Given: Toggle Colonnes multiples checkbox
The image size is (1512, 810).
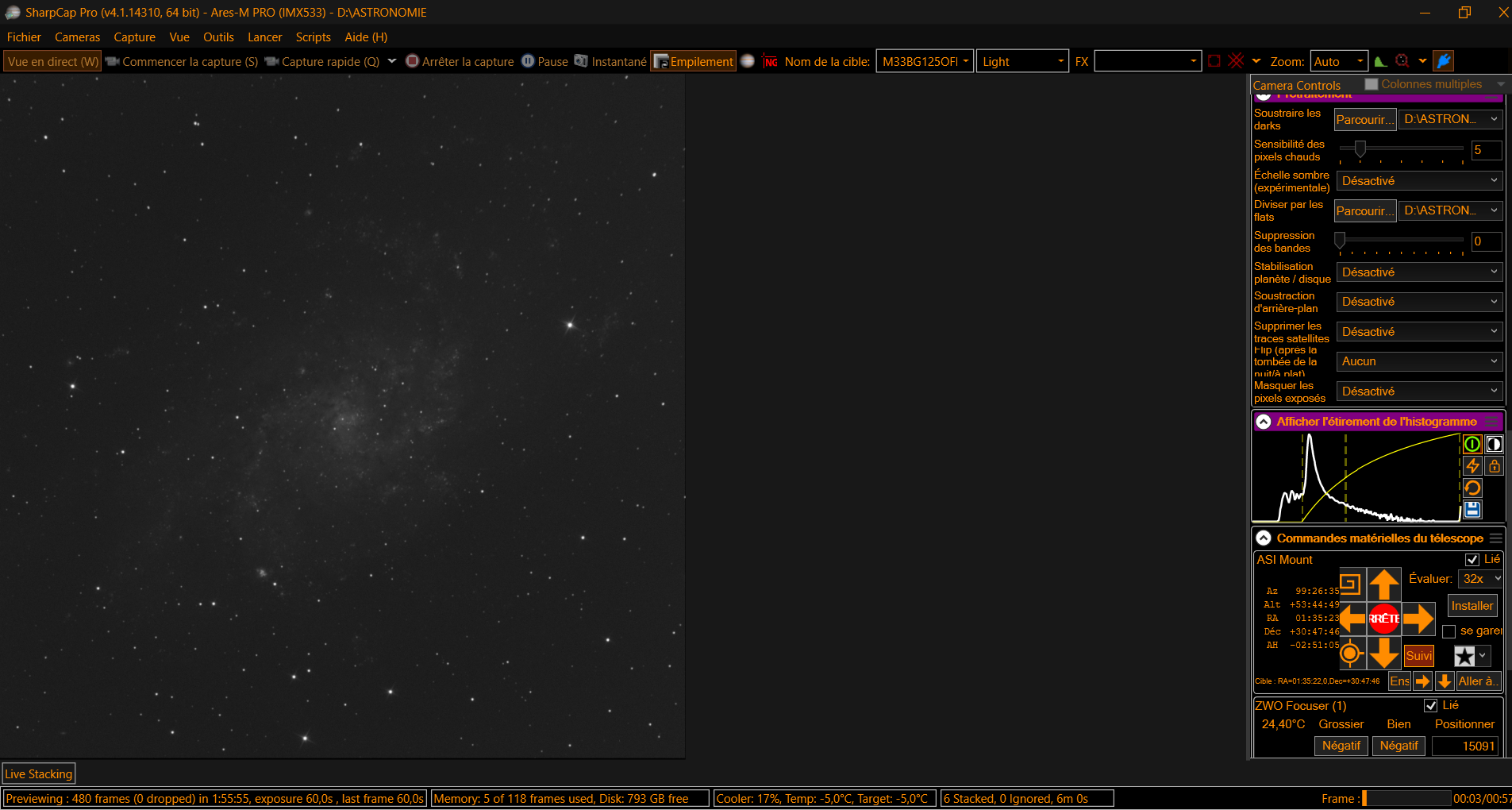Looking at the screenshot, I should [x=1372, y=84].
